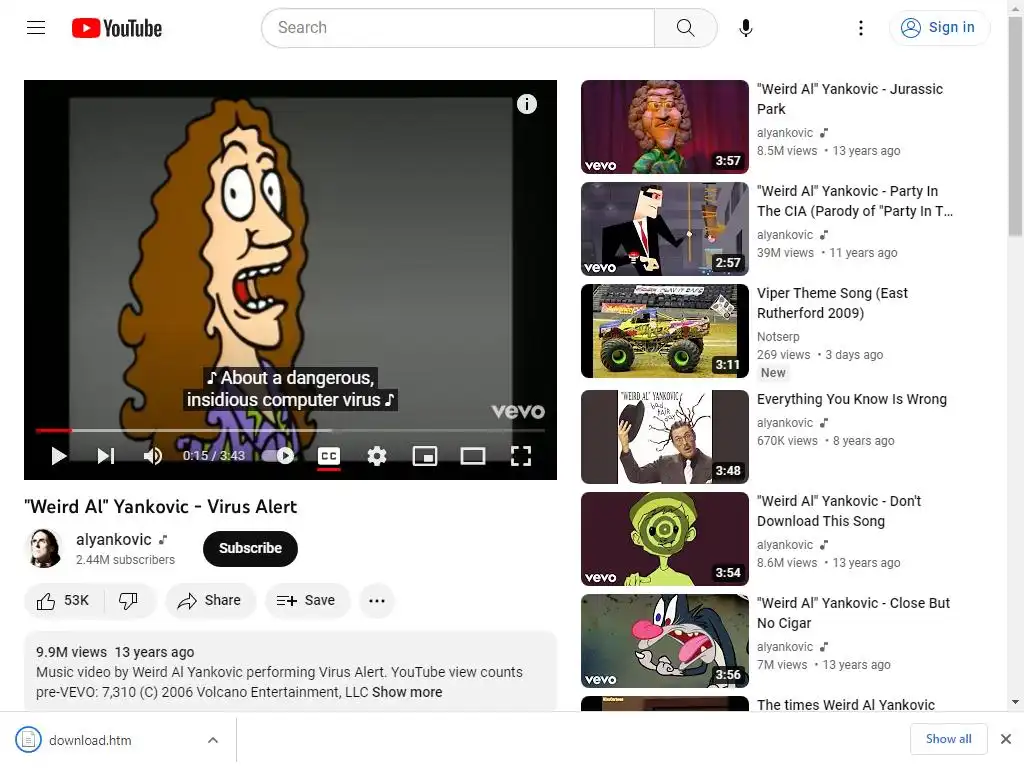Like the video (53K)
Image resolution: width=1024 pixels, height=768 pixels.
tap(63, 601)
